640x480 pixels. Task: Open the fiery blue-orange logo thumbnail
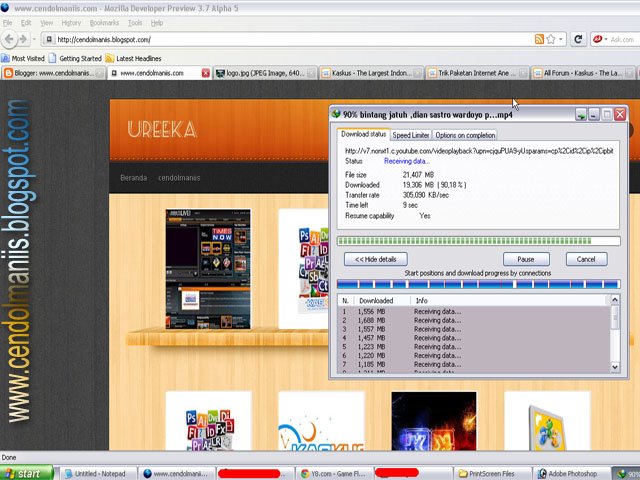click(434, 421)
